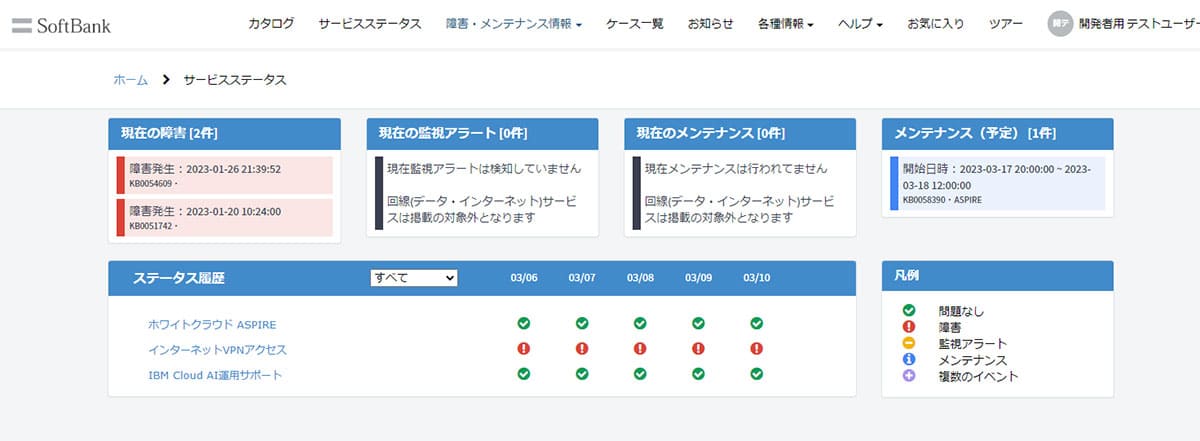Viewport: 1200px width, 441px height.
Task: Open scheduled maintenance entry KB0058390
Action: pos(998,183)
